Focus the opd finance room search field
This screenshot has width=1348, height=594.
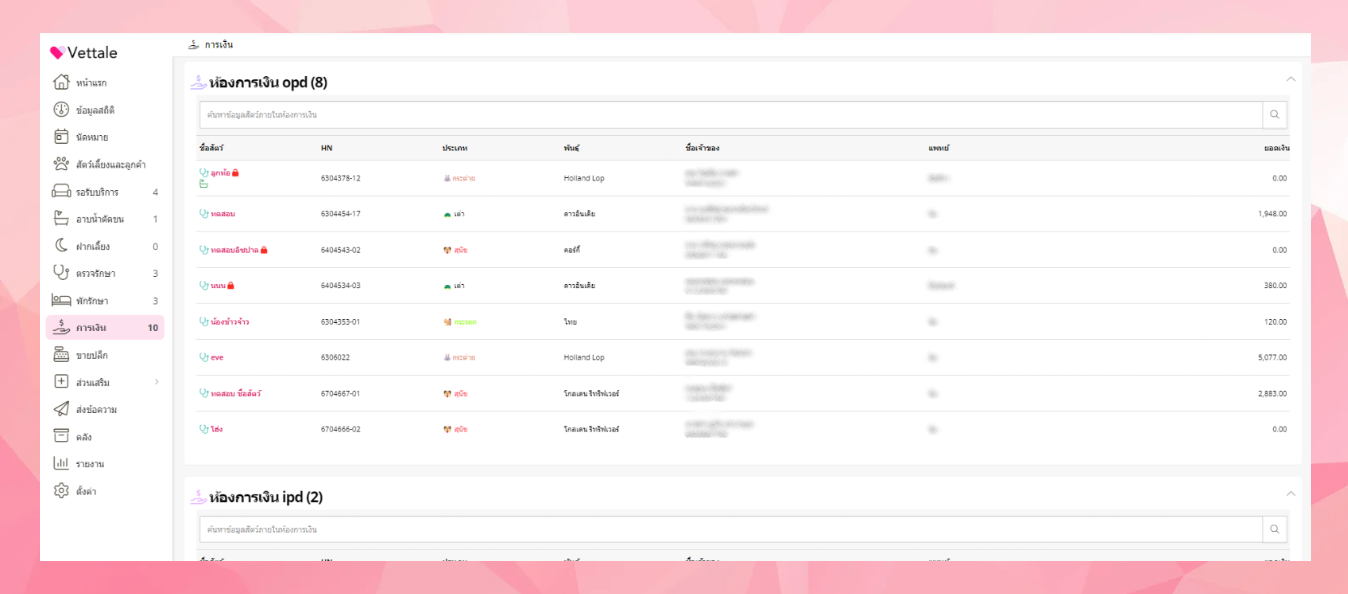coord(731,115)
